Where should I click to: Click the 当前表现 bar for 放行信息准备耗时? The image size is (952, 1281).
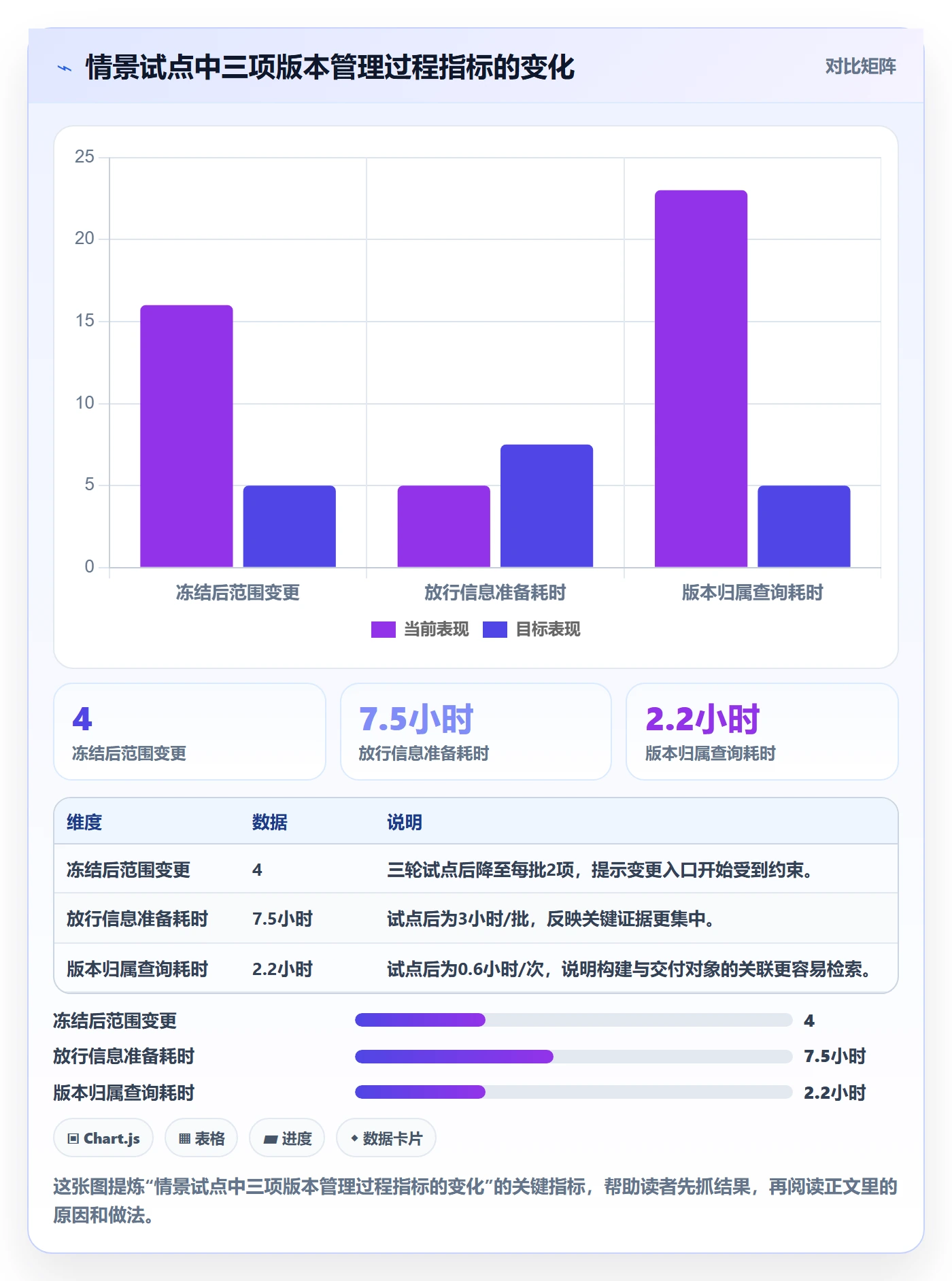coord(444,526)
